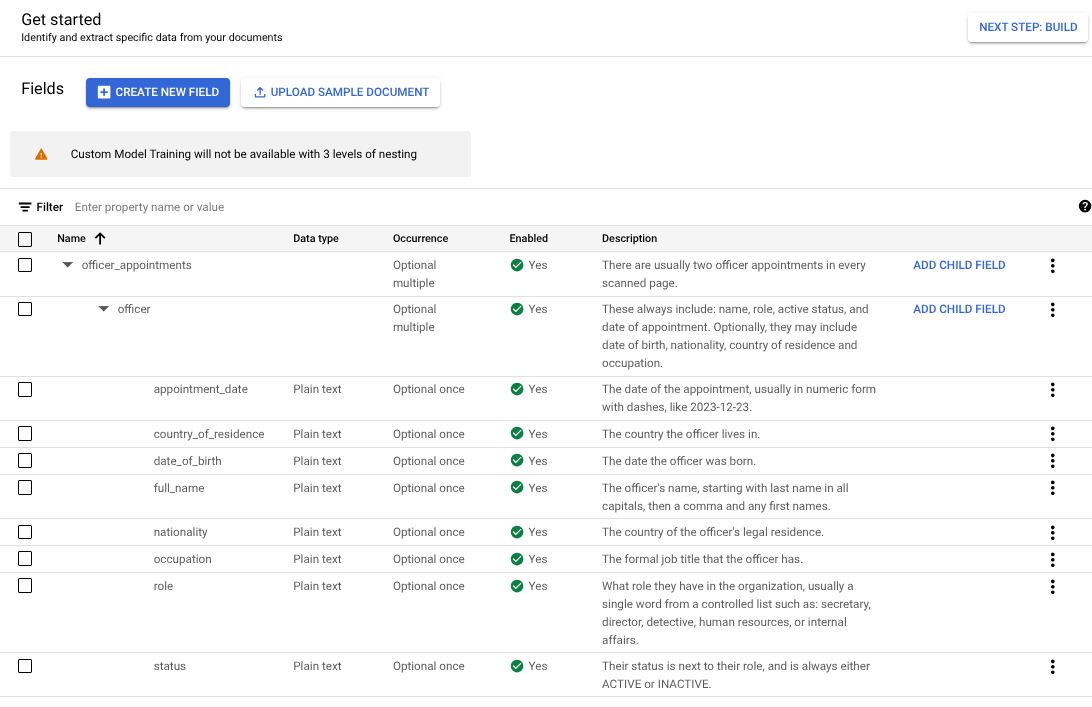Image resolution: width=1092 pixels, height=707 pixels.
Task: Click the Filter icon
Action: point(25,207)
